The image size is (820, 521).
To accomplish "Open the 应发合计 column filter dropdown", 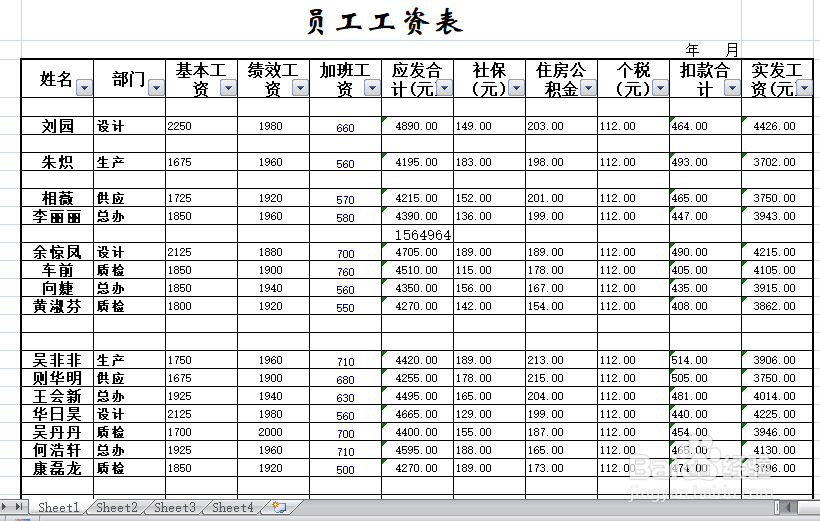I will pos(445,87).
